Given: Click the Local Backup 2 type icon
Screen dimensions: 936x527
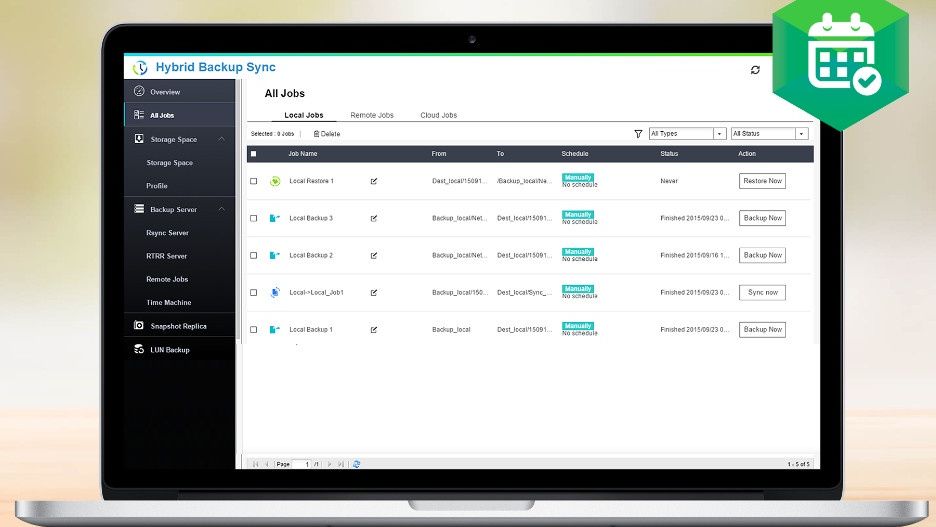Looking at the screenshot, I should (275, 255).
